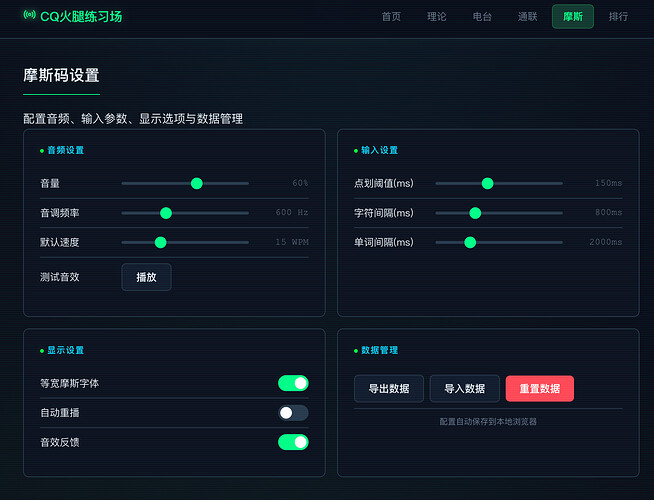This screenshot has width=654, height=500.
Task: Click the 音效反馈 label text
Action: (x=60, y=442)
